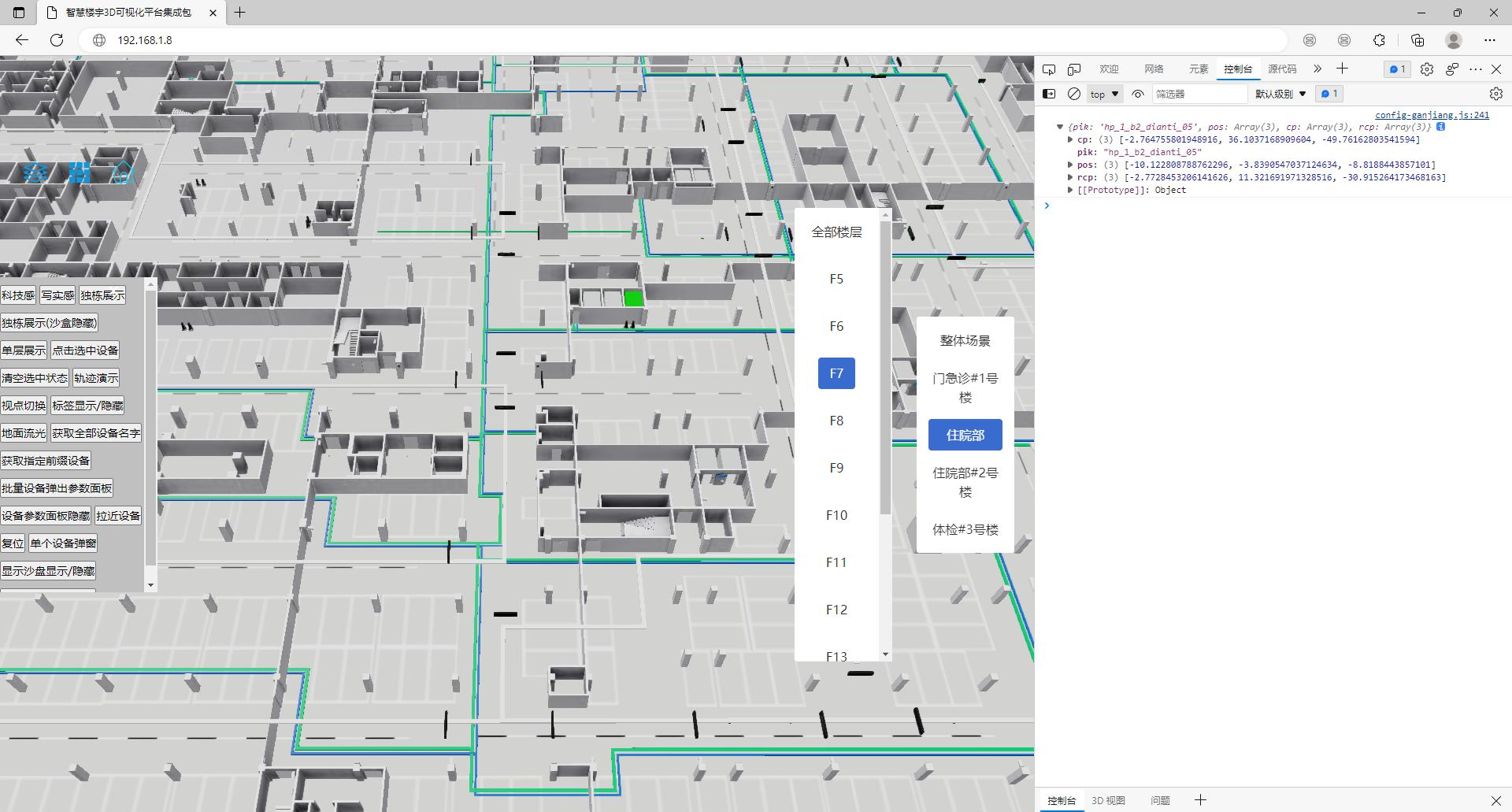Click the blue building grid icon
Screen dimensions: 1512x812
[x=80, y=172]
